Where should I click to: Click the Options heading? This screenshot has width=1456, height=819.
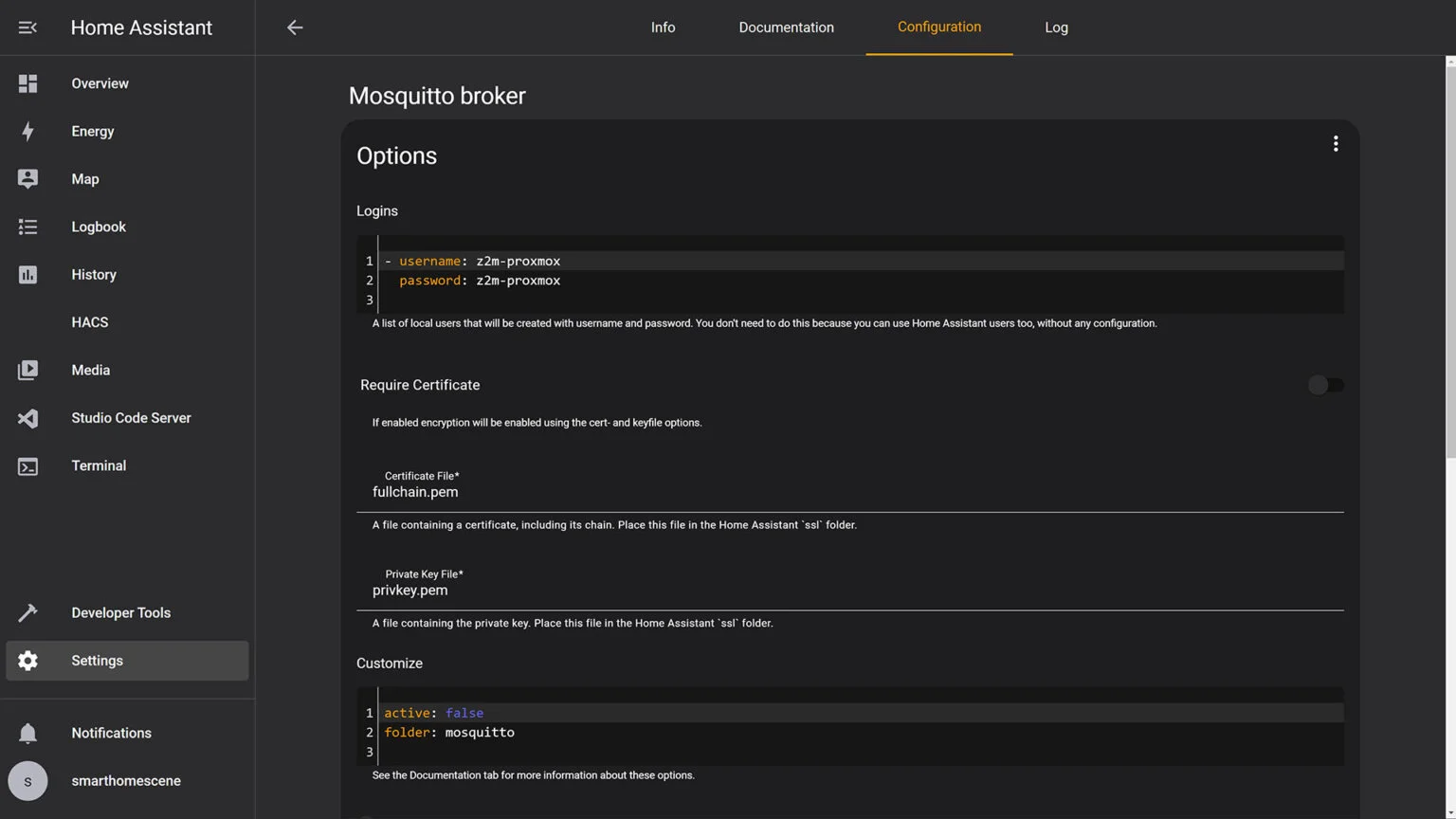coord(396,155)
